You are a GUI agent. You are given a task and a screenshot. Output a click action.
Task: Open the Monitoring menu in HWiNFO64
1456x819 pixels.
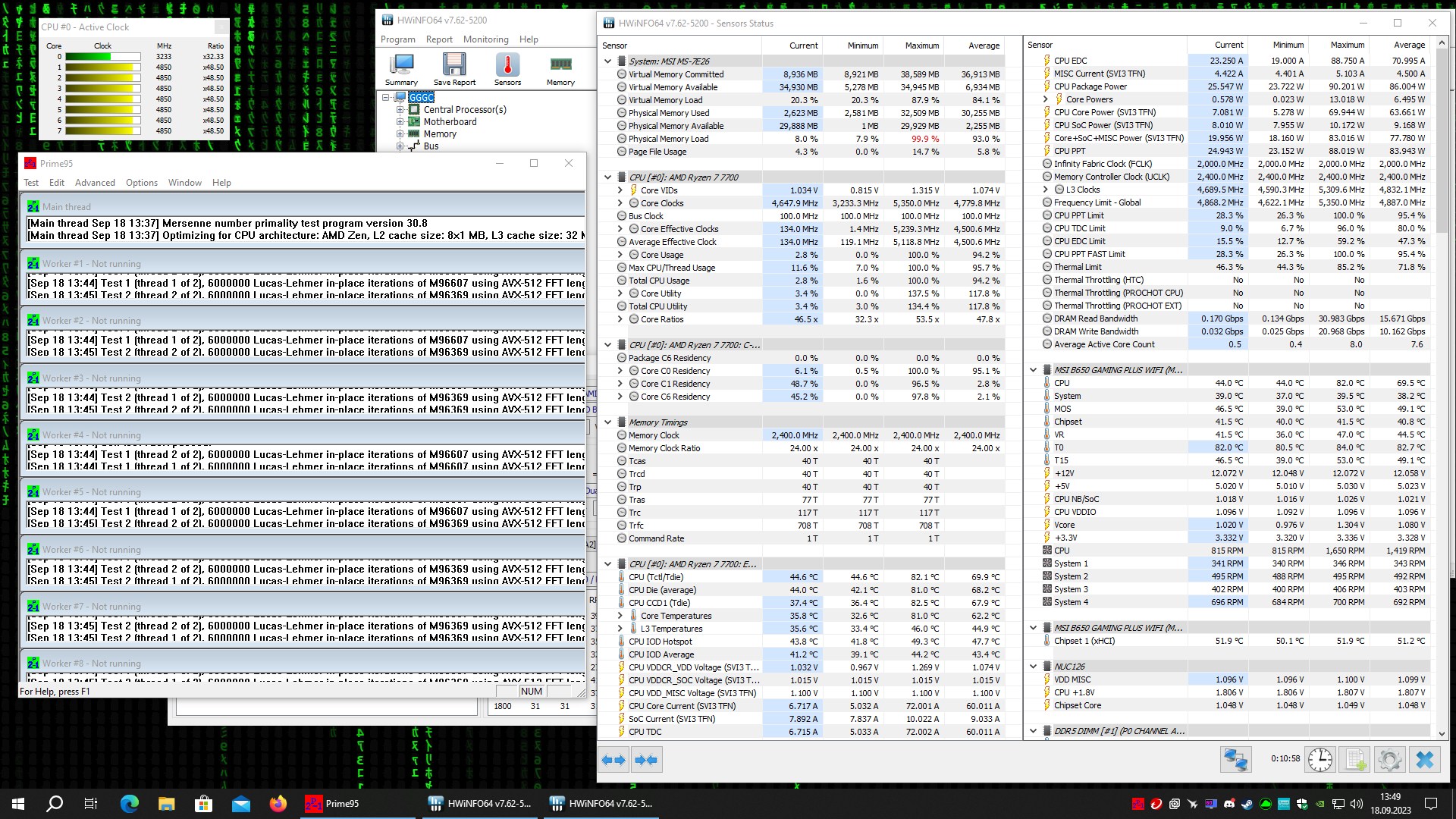(486, 39)
